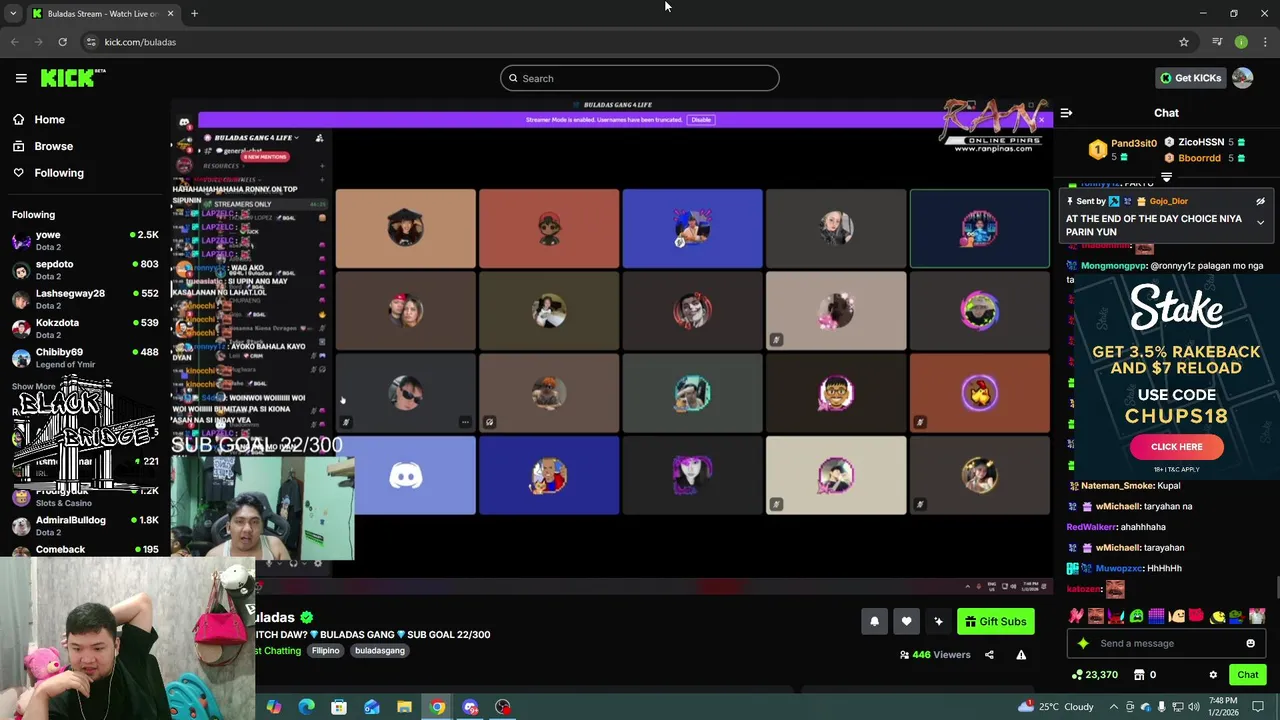
Task: Toggle stream notifications bell
Action: click(874, 621)
